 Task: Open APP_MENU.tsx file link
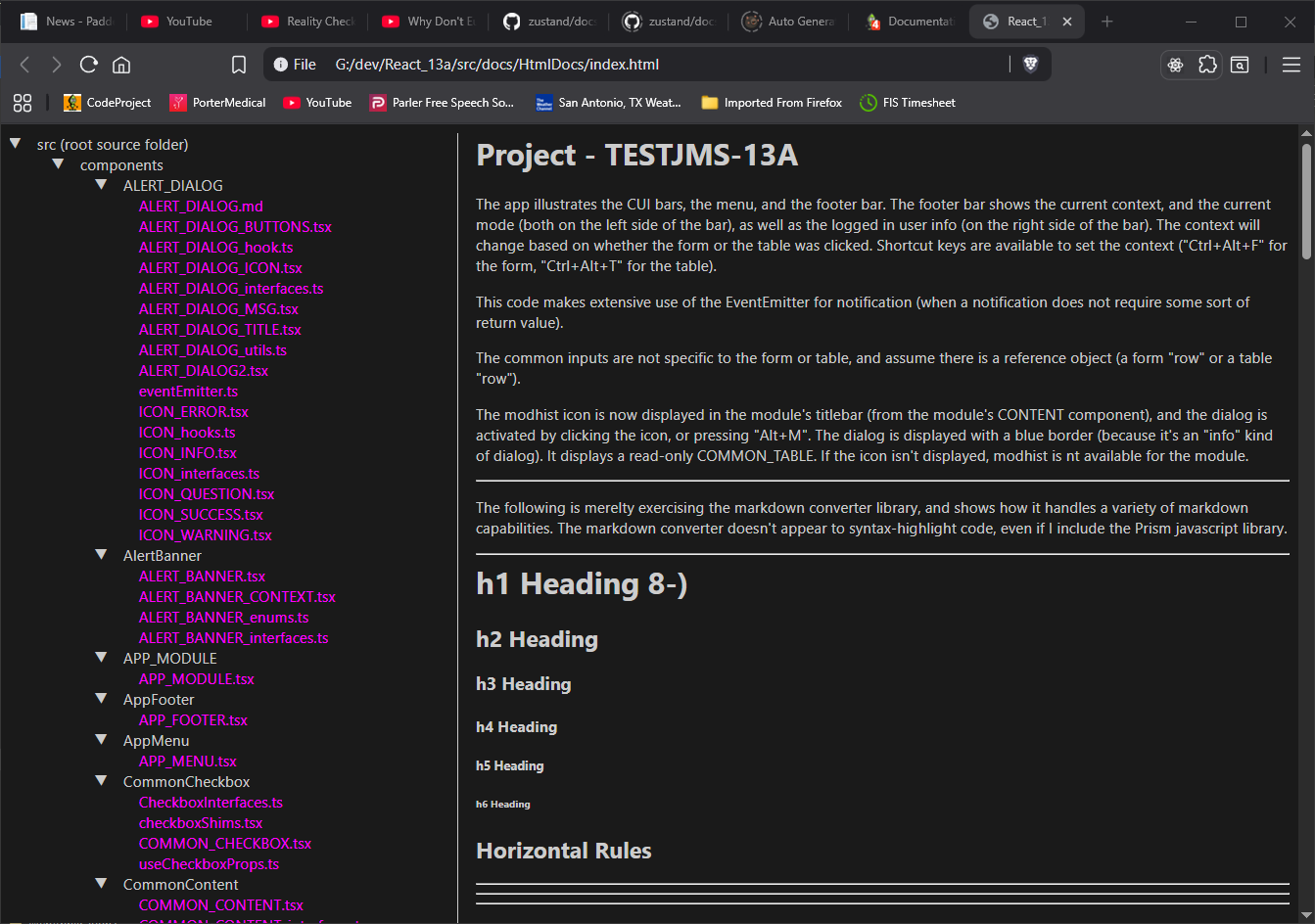[188, 762]
